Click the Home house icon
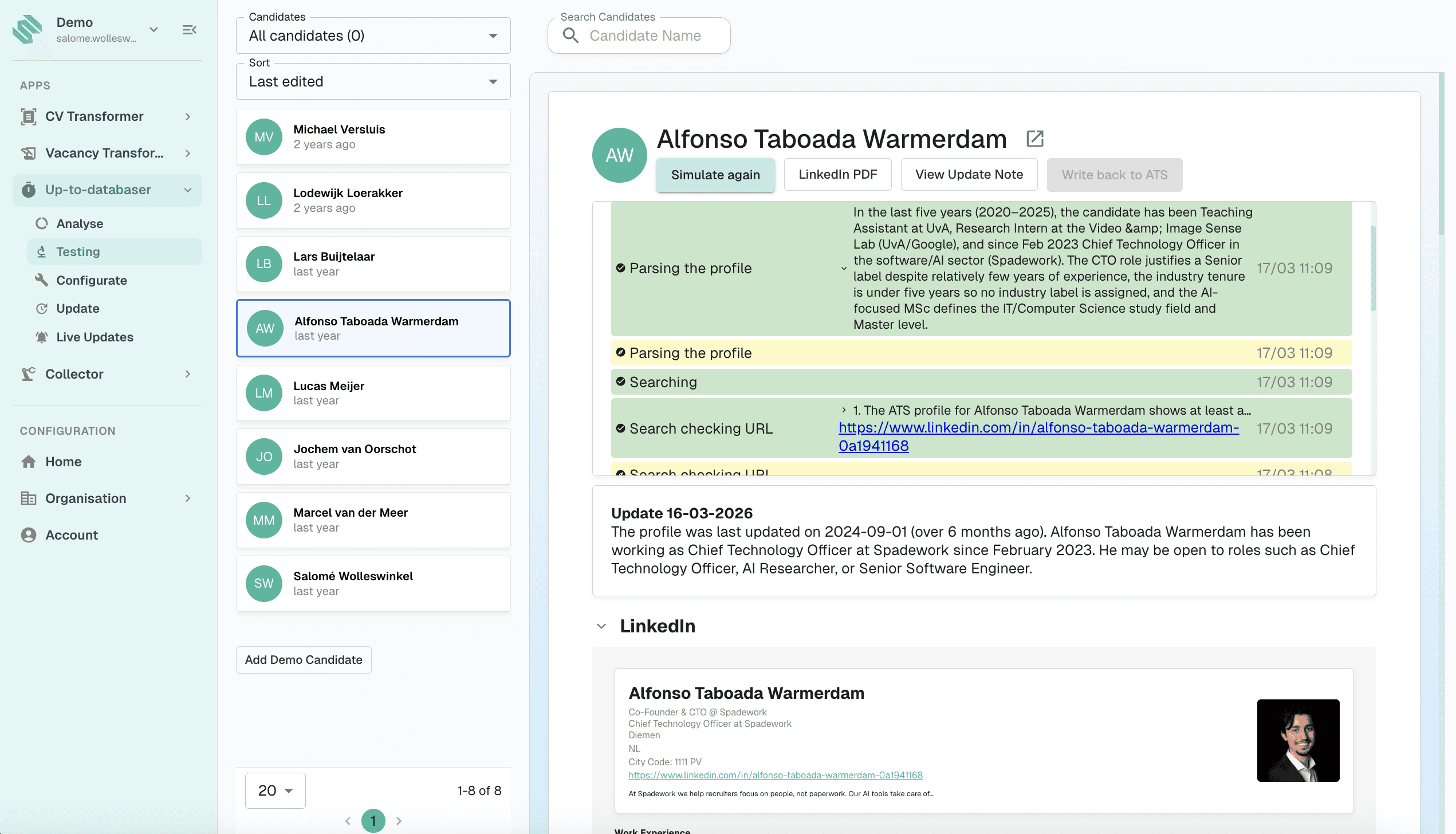This screenshot has height=834, width=1456. pyautogui.click(x=29, y=462)
